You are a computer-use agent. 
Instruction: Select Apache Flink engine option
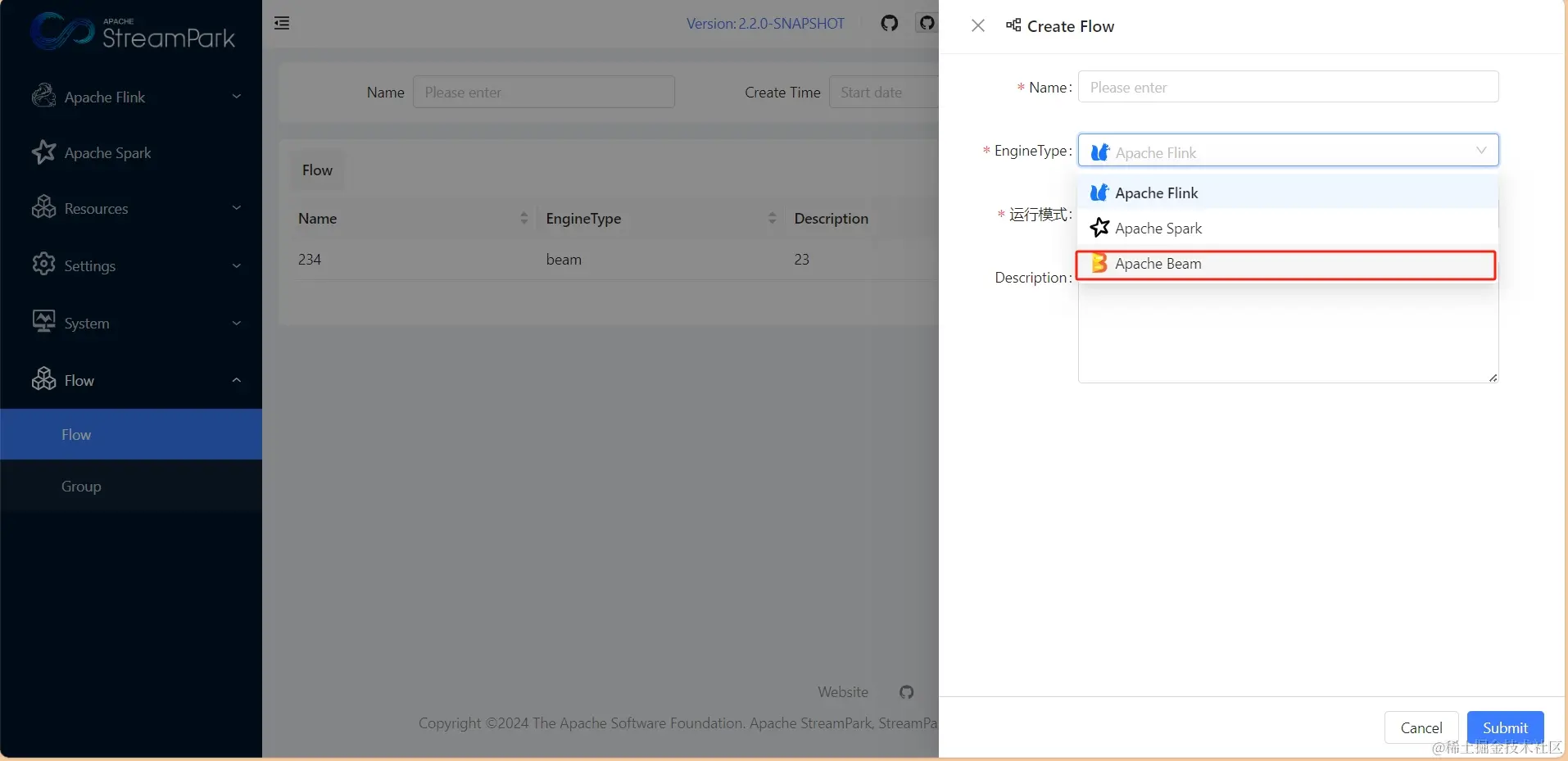pos(1288,193)
